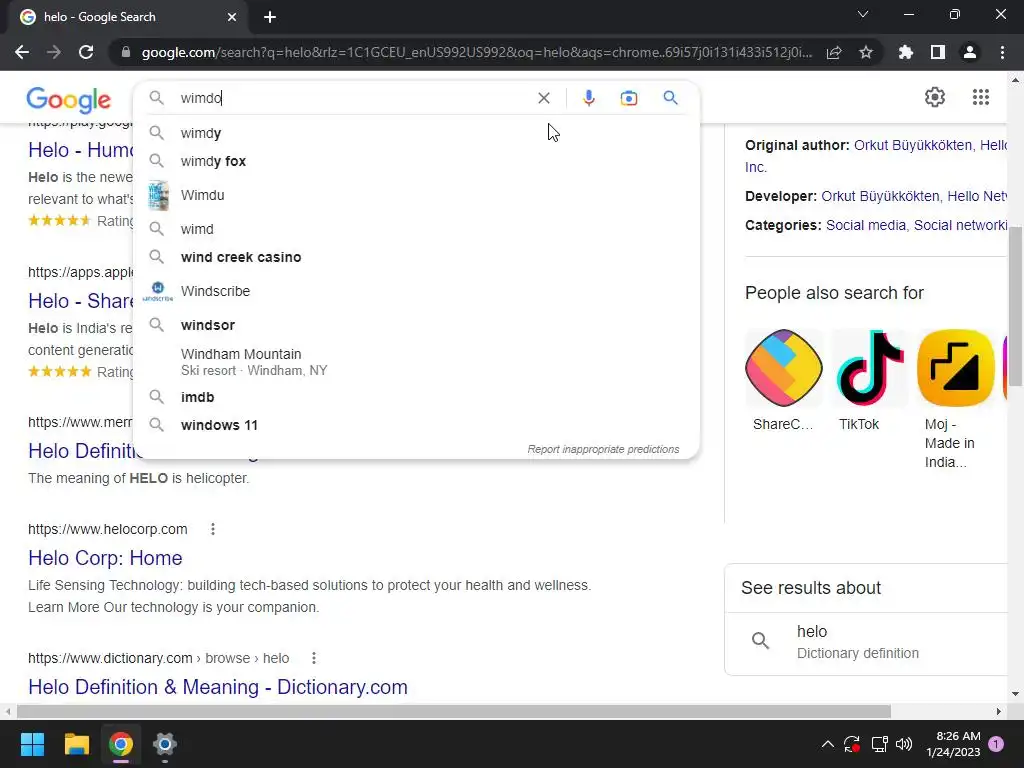The image size is (1024, 768).
Task: Select the 'windsor' suggestion
Action: pos(416,325)
